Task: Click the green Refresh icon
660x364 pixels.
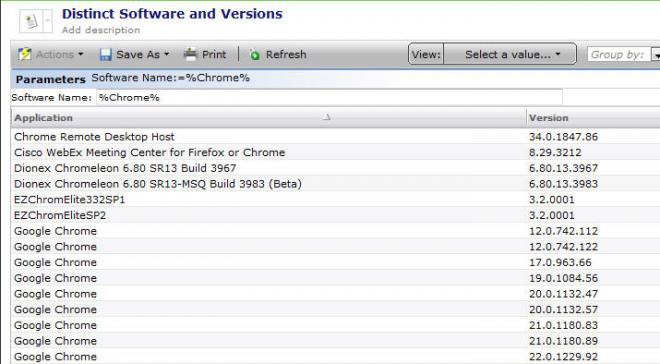Action: pos(254,54)
